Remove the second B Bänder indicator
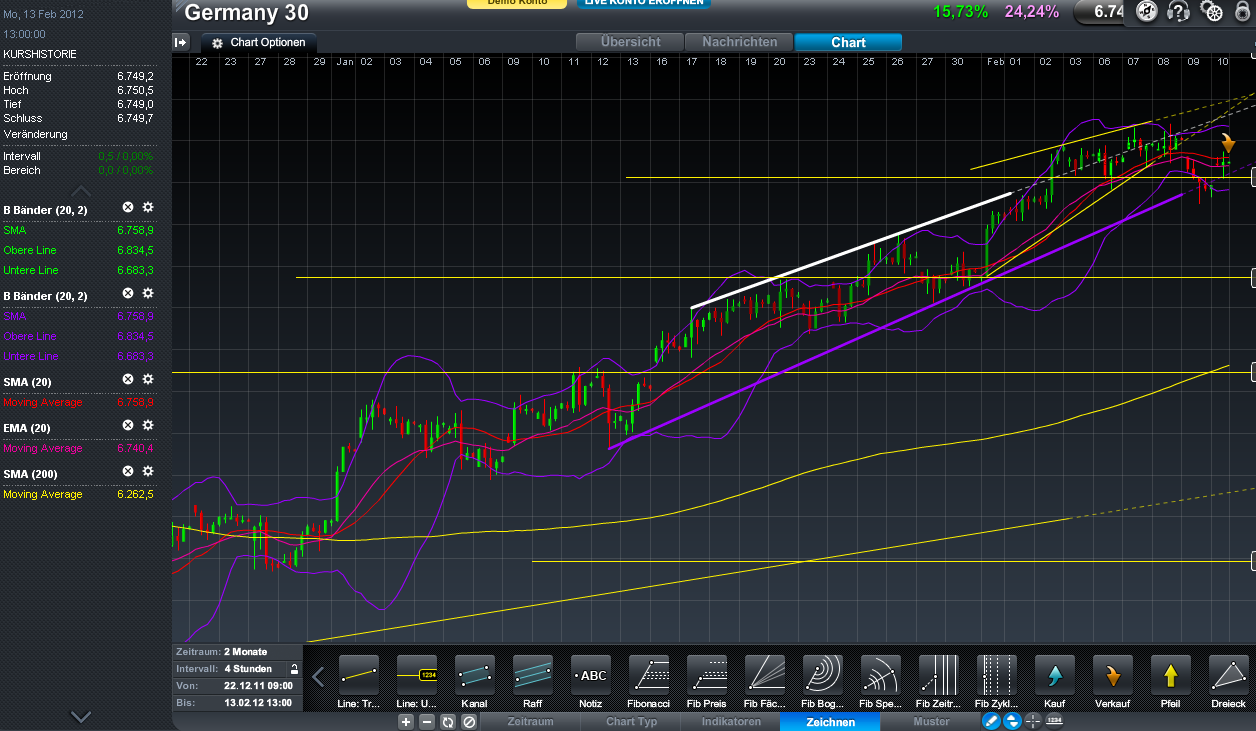The image size is (1256, 731). pos(128,293)
